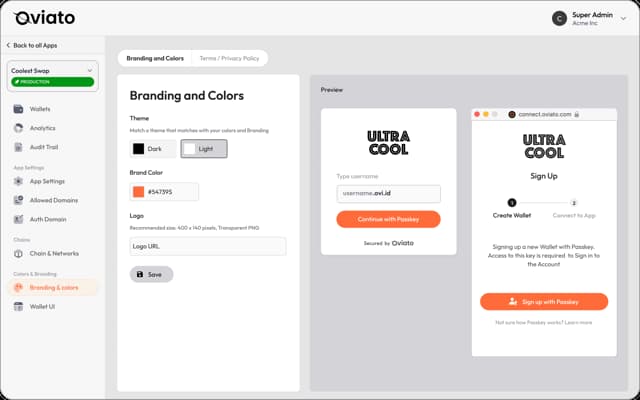Switch to Terms / Privacy Policy tab
Image resolution: width=640 pixels, height=400 pixels.
[x=229, y=58]
